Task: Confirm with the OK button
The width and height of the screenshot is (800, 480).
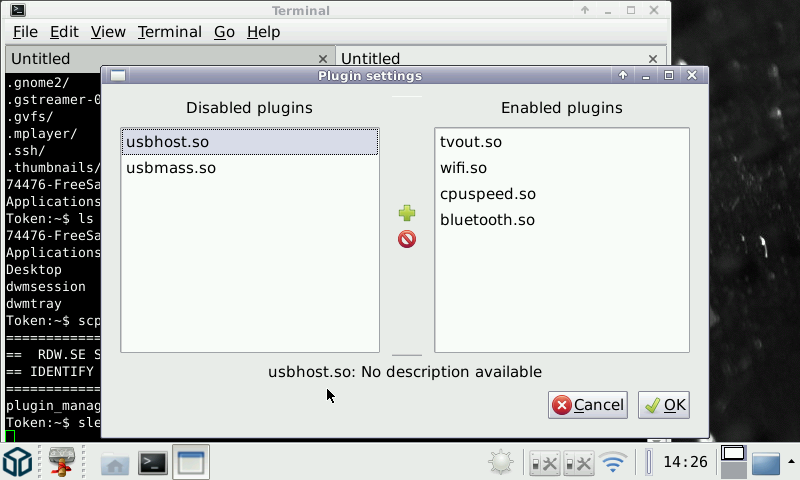Action: pos(664,405)
